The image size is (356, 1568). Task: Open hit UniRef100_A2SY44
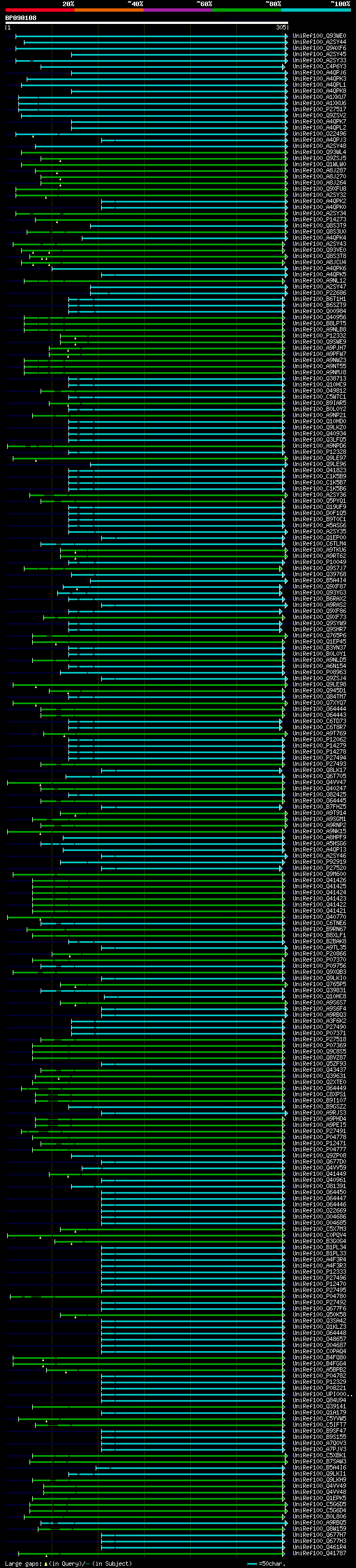[x=319, y=42]
